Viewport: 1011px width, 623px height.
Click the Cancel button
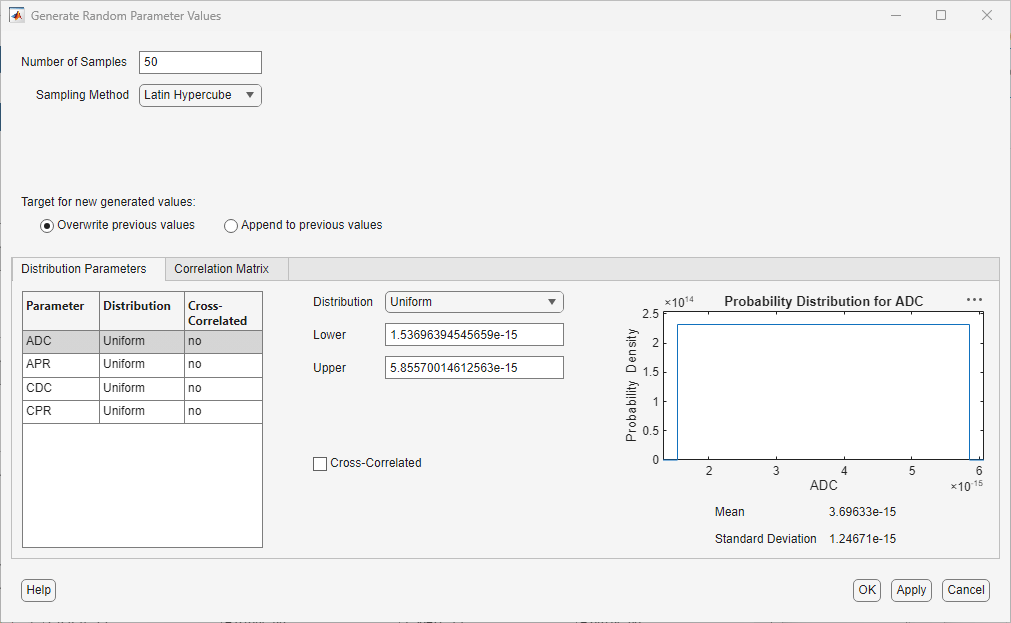965,590
